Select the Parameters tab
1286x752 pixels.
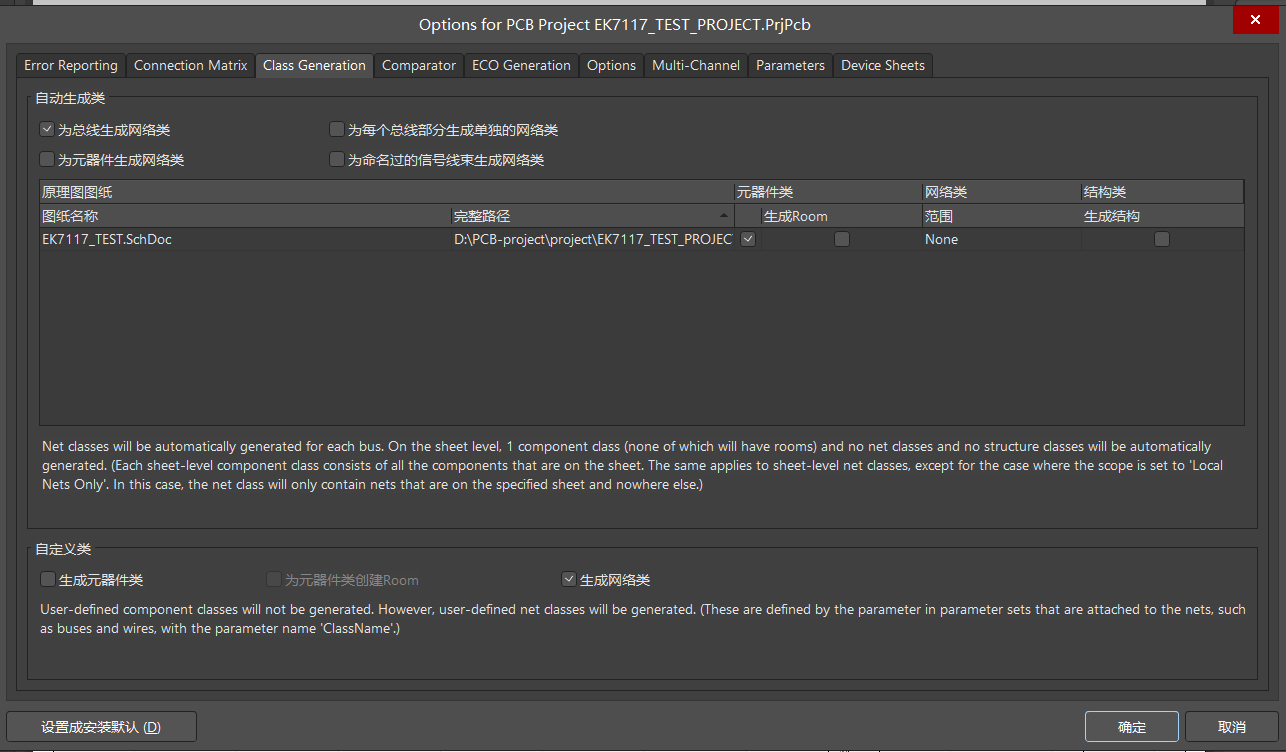pos(790,65)
